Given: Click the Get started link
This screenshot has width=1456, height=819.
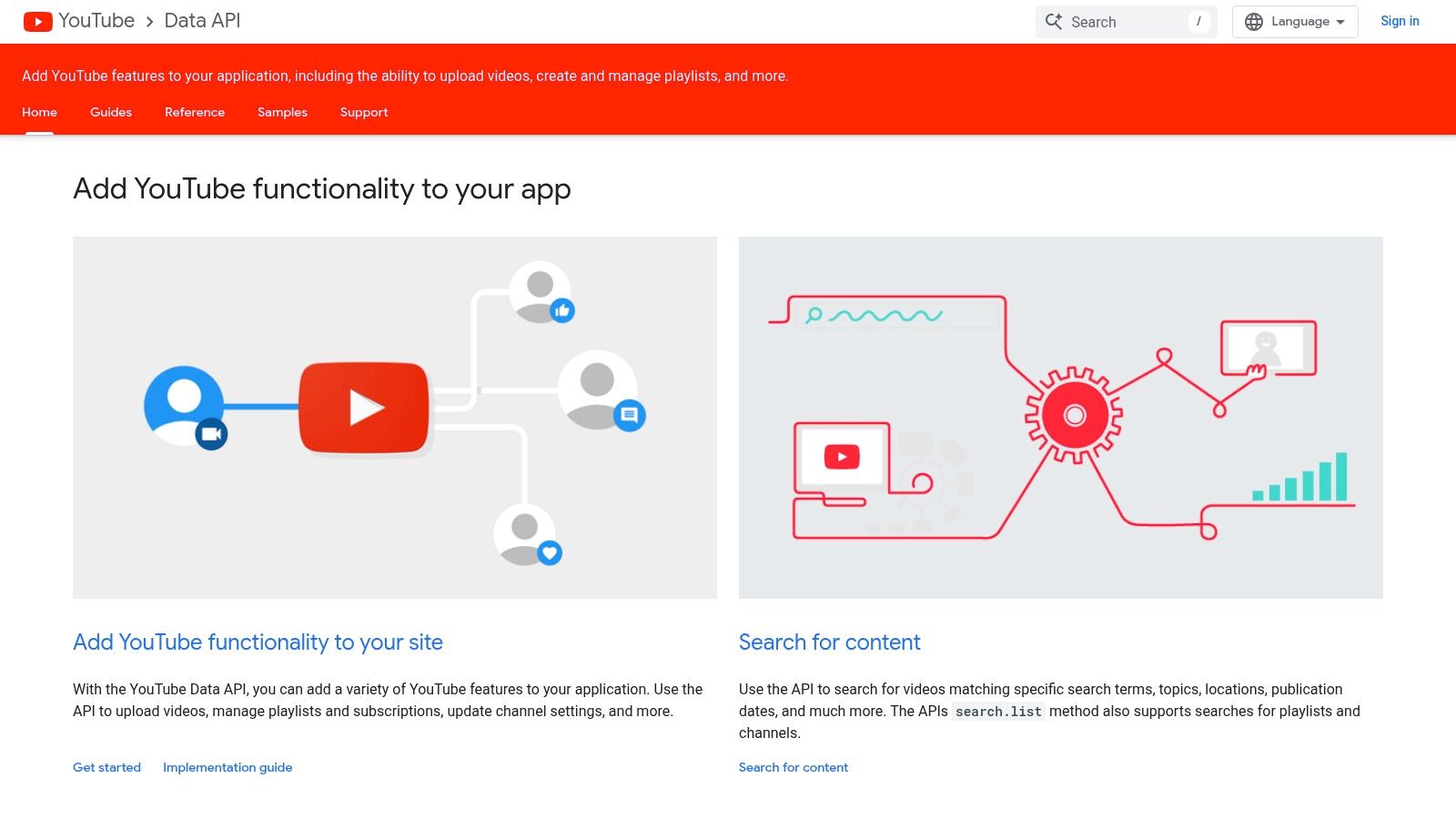Looking at the screenshot, I should pyautogui.click(x=106, y=767).
